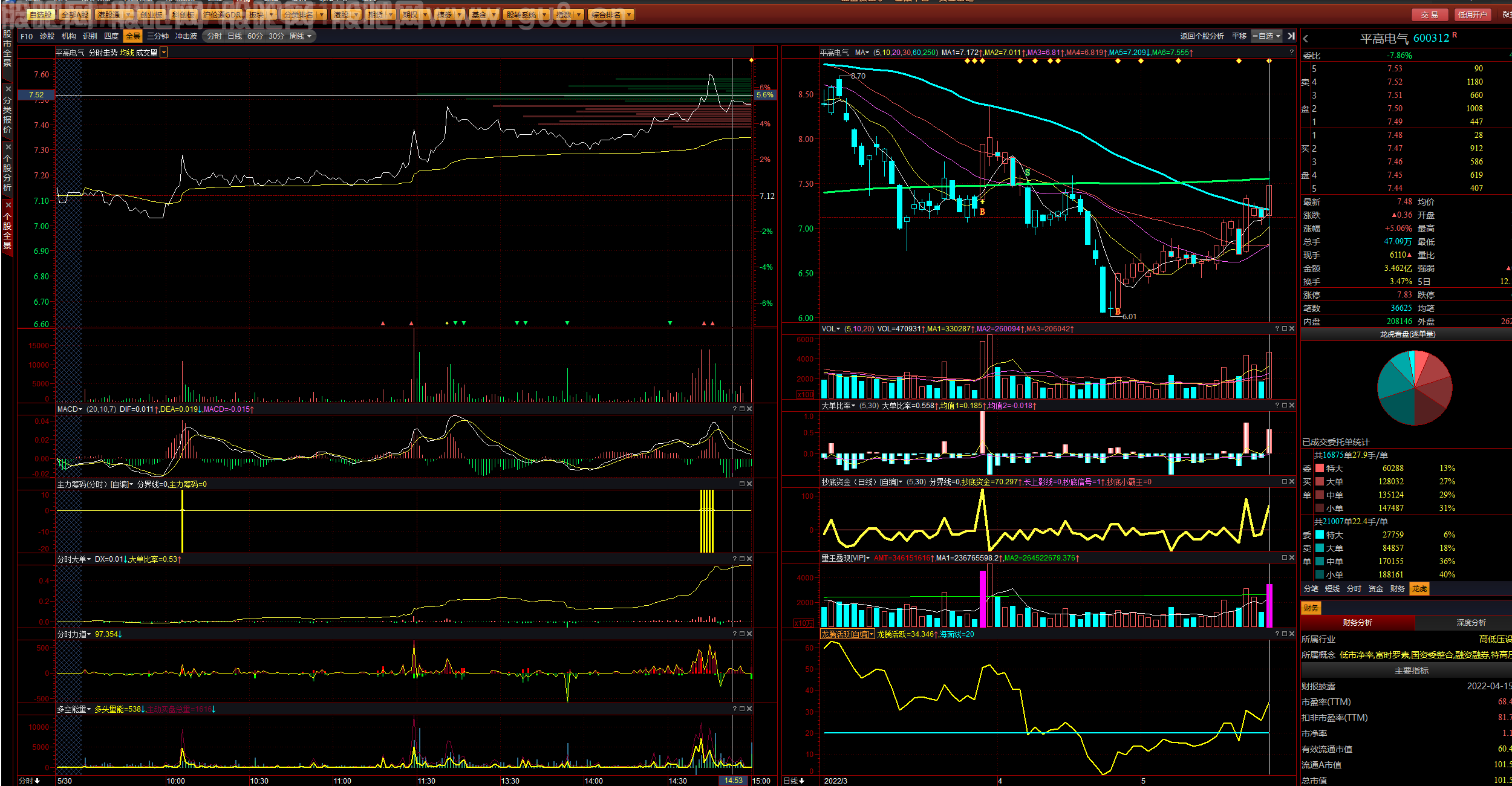
Task: Close the 抄底资金 indicator panel
Action: pos(1292,482)
